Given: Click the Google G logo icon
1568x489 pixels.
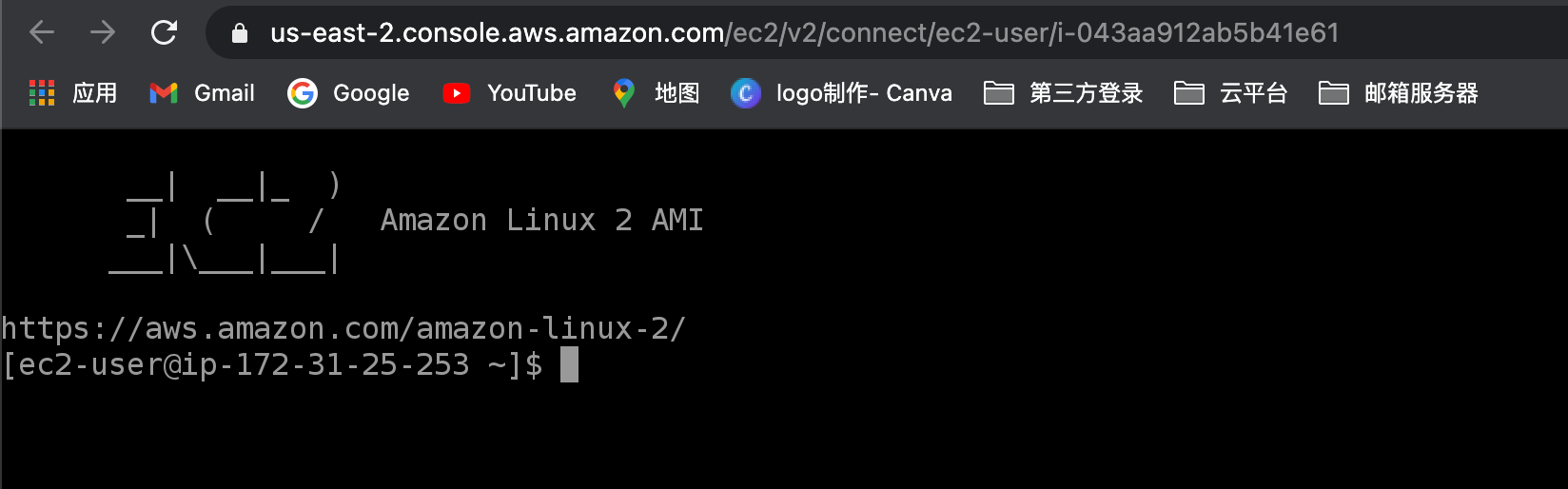Looking at the screenshot, I should (x=303, y=92).
